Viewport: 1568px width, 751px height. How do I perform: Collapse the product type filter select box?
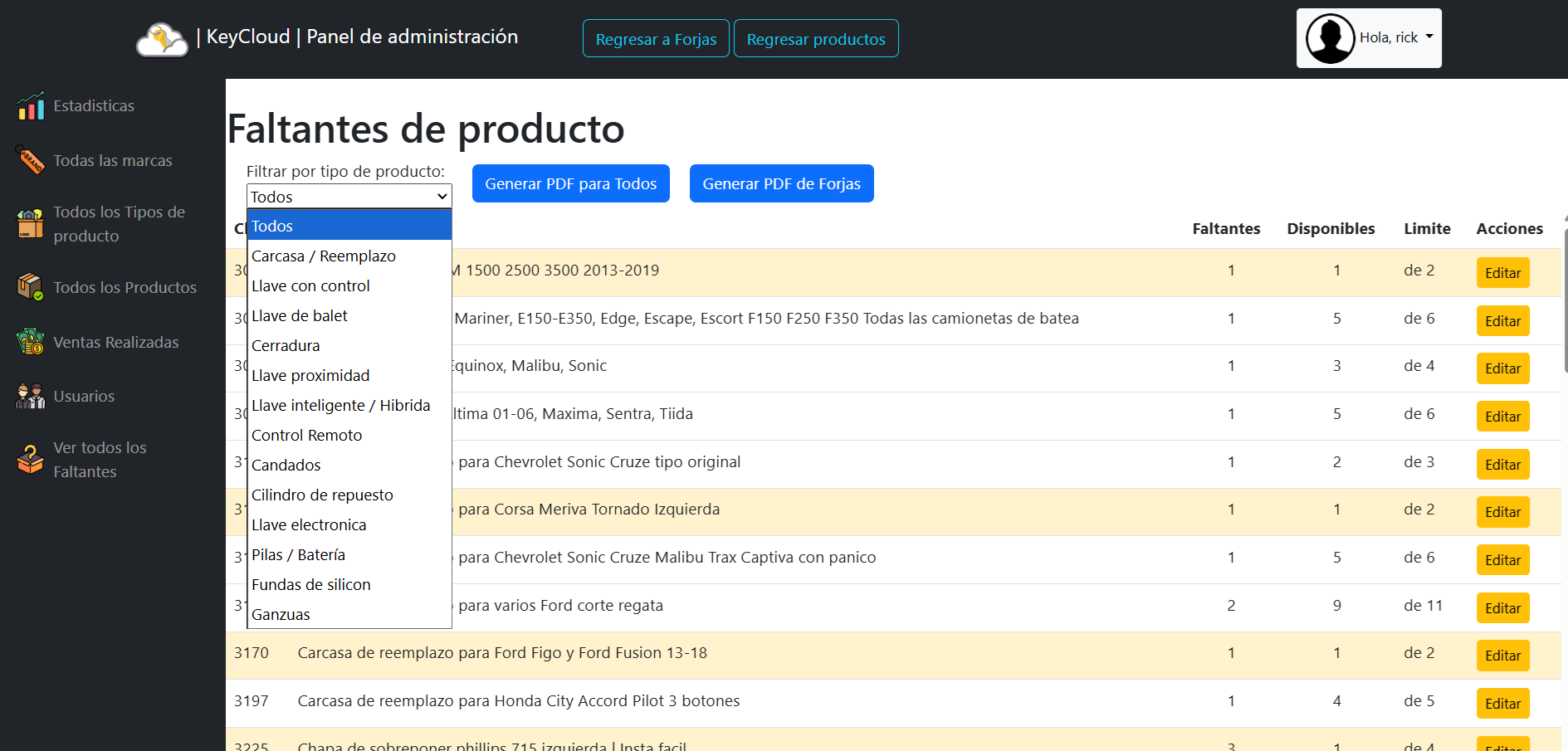click(349, 197)
